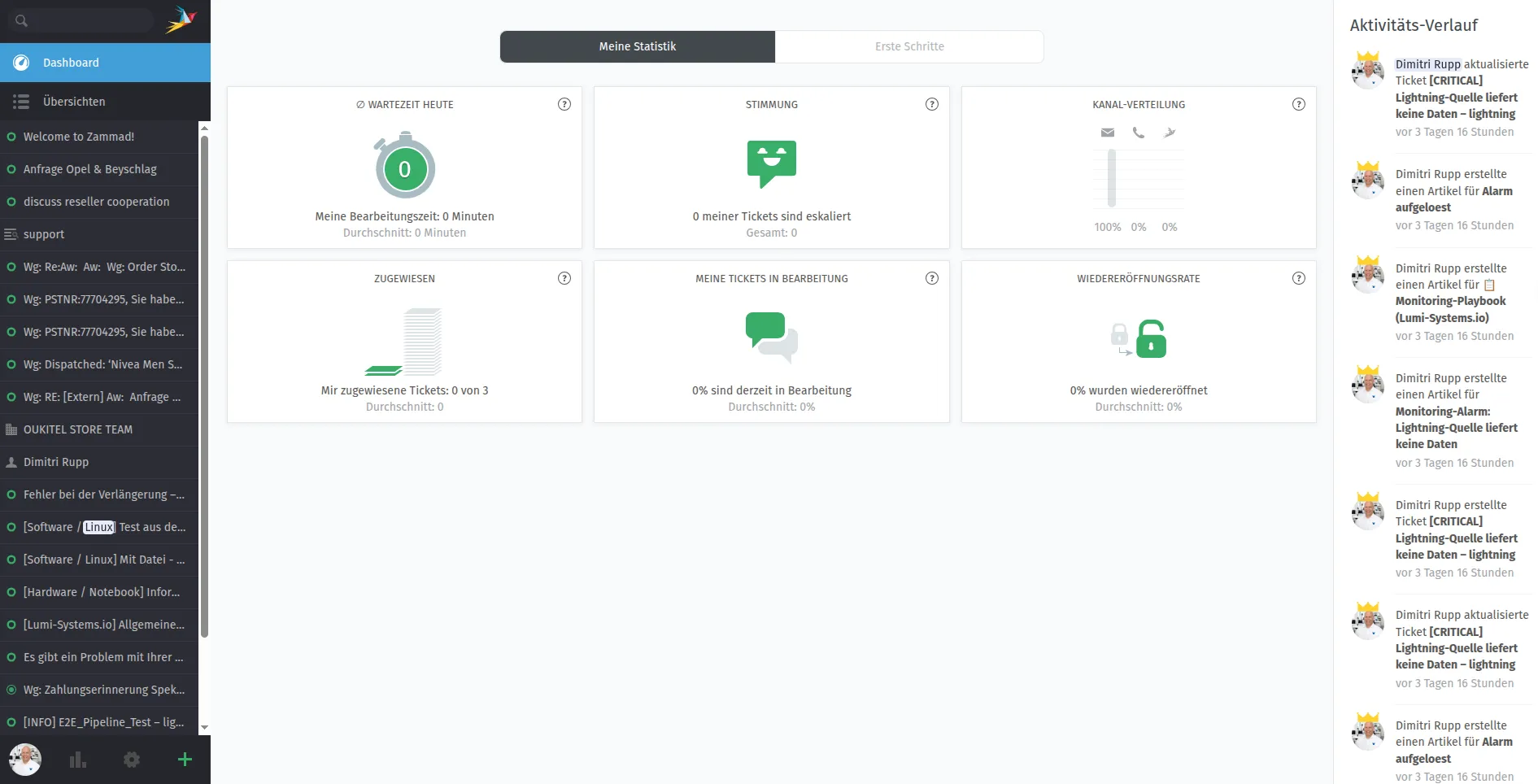The width and height of the screenshot is (1538, 784).
Task: Open the Übersichten menu item
Action: [x=105, y=102]
